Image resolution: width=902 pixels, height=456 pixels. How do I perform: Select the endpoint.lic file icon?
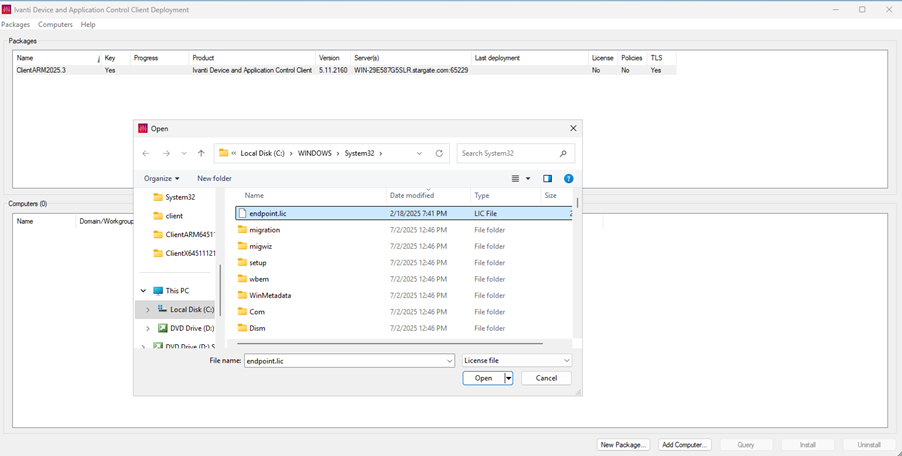(x=242, y=214)
